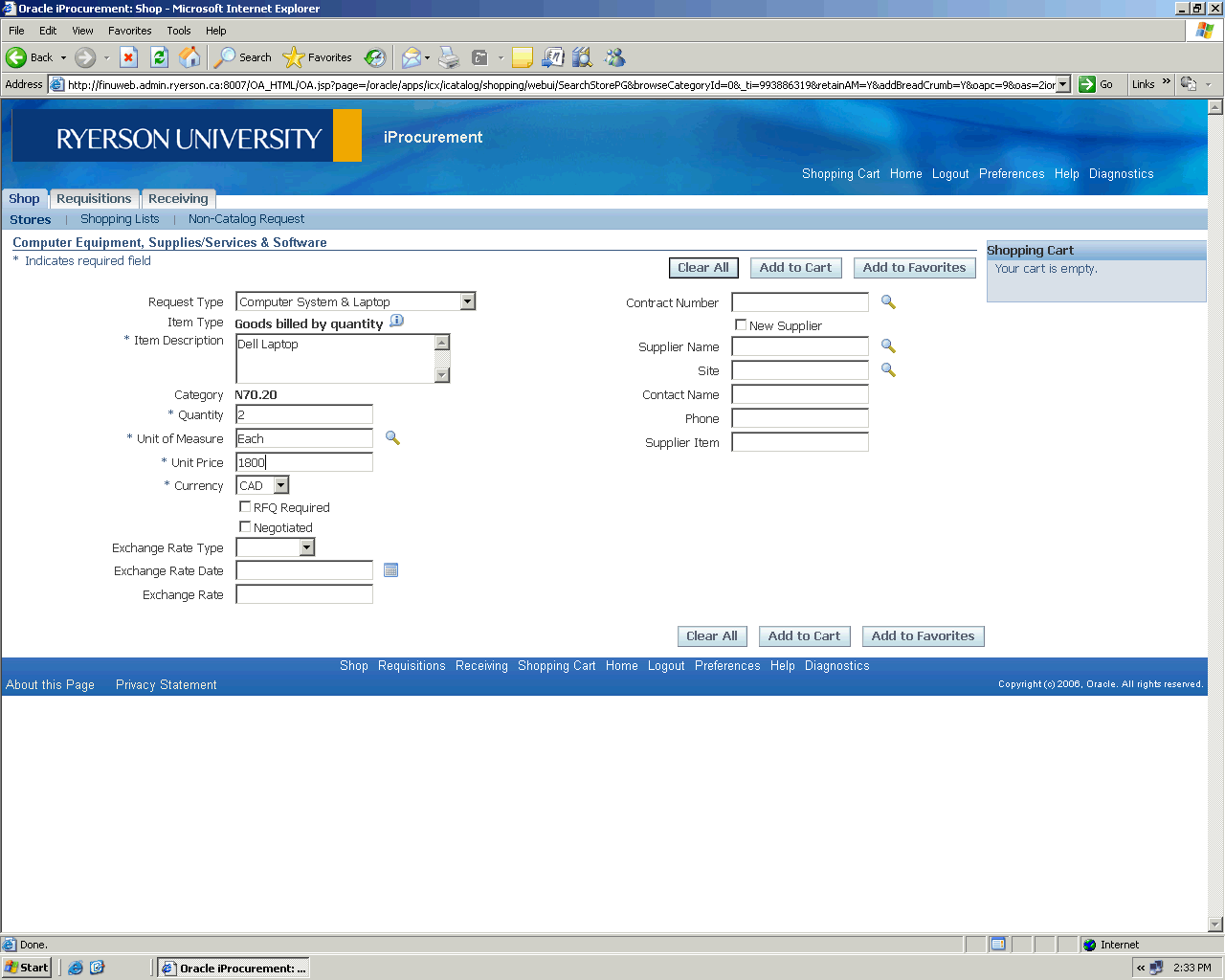Open the Exchange Rate Date calendar picker
Viewport: 1225px width, 980px height.
(x=390, y=570)
